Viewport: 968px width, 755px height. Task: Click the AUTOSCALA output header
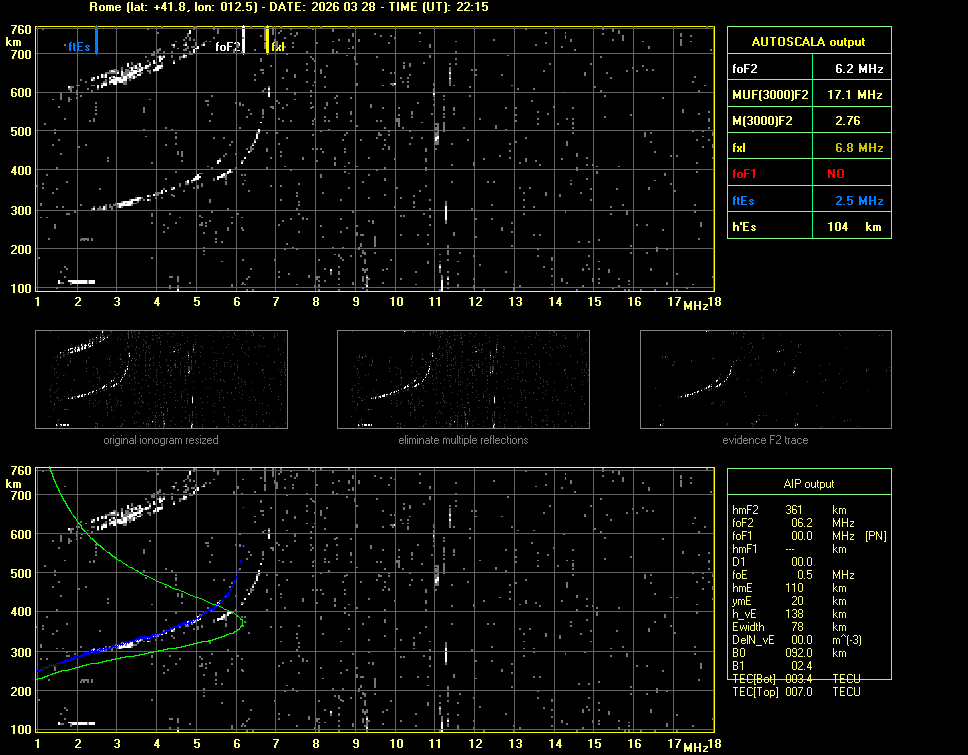(808, 42)
